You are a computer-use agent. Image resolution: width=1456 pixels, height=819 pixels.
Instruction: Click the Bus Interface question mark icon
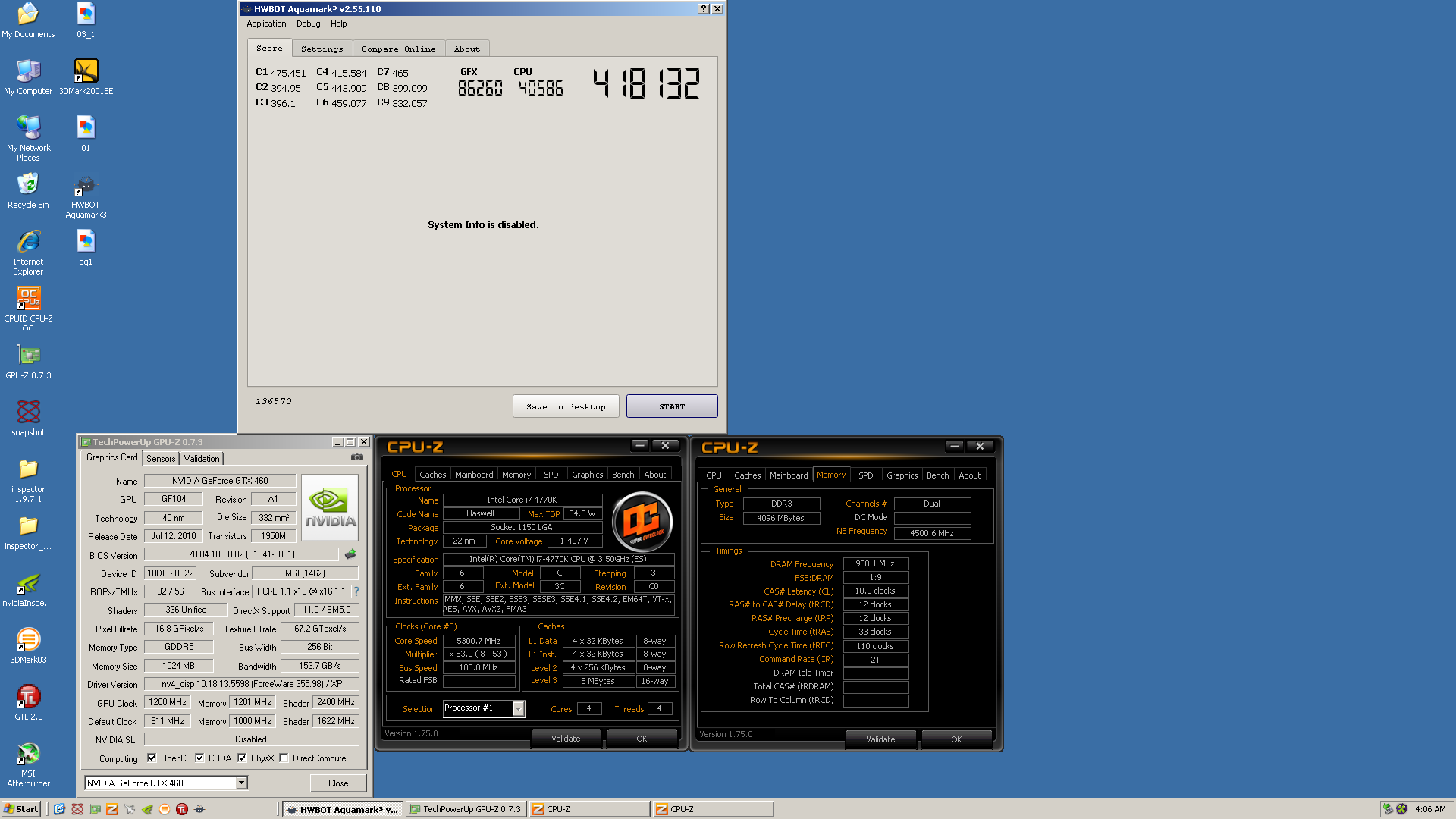click(x=356, y=591)
